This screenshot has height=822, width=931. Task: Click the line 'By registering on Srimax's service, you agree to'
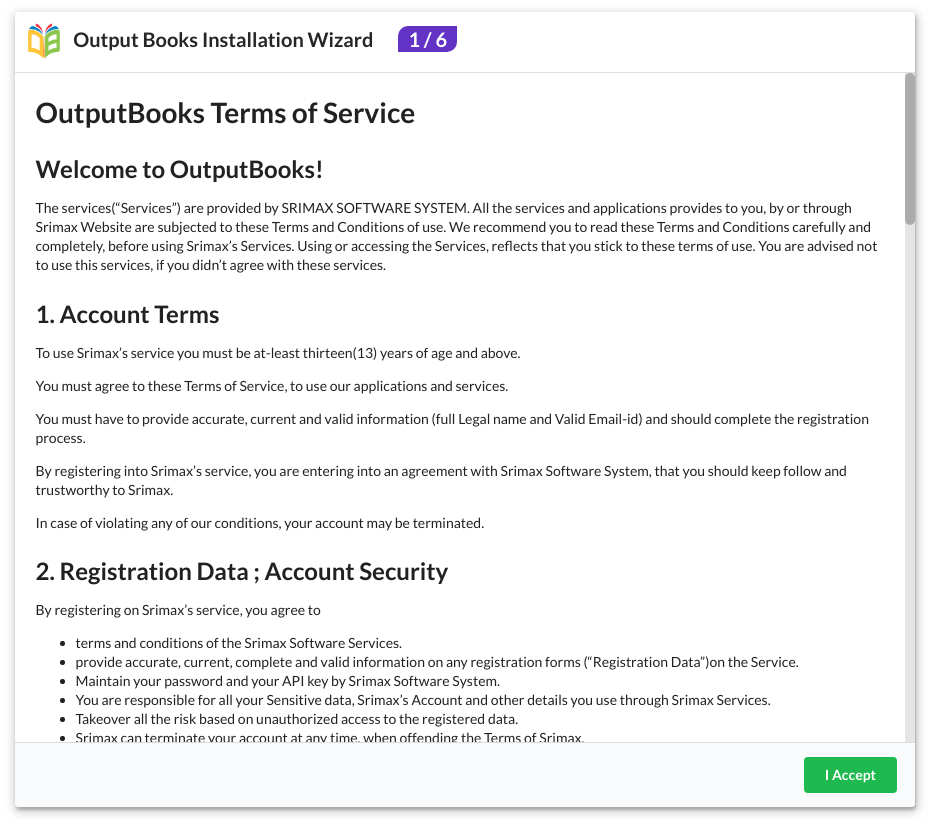coord(178,611)
